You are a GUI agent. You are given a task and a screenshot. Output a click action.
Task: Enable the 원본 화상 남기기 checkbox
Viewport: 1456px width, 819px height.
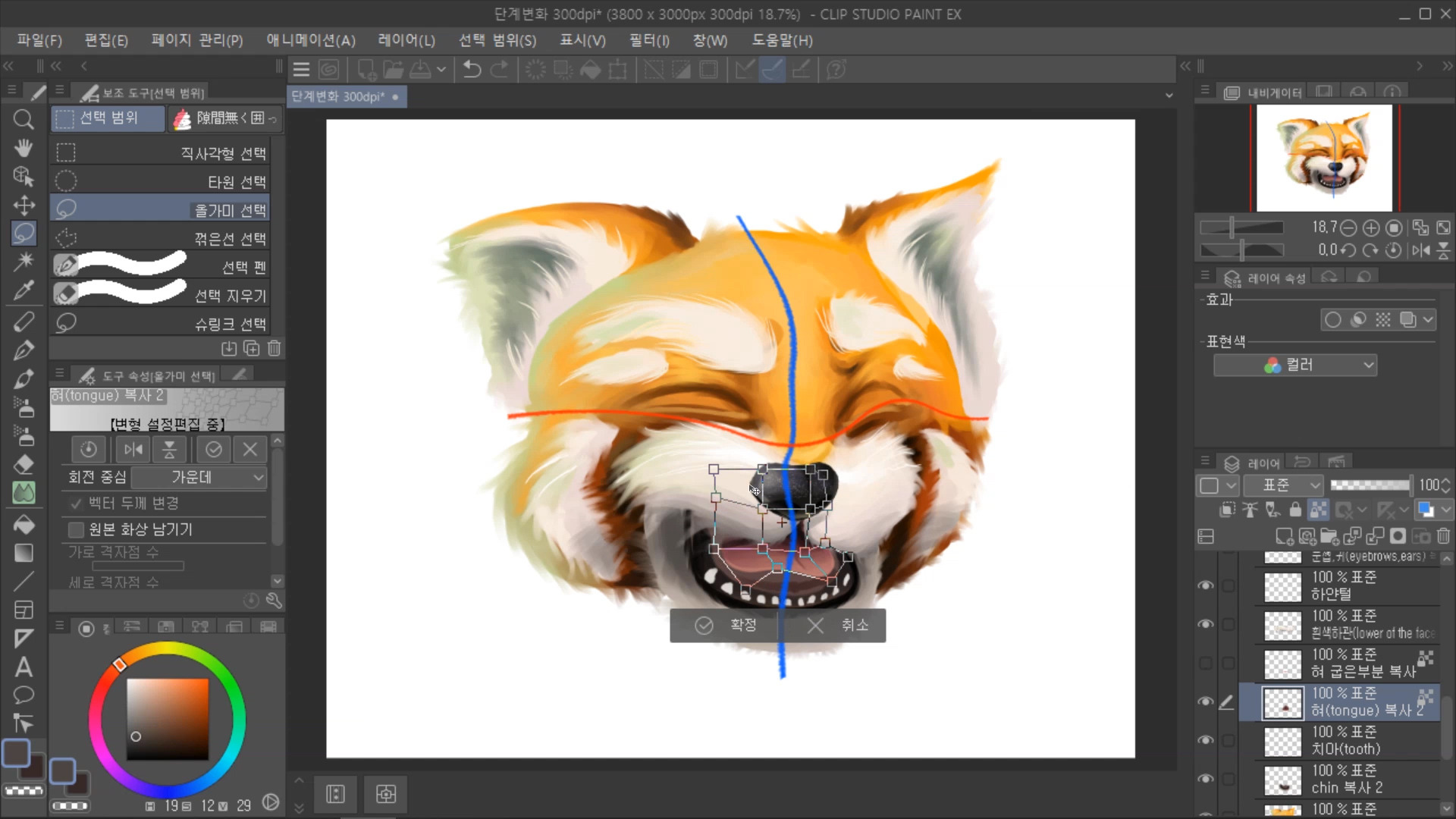76,529
